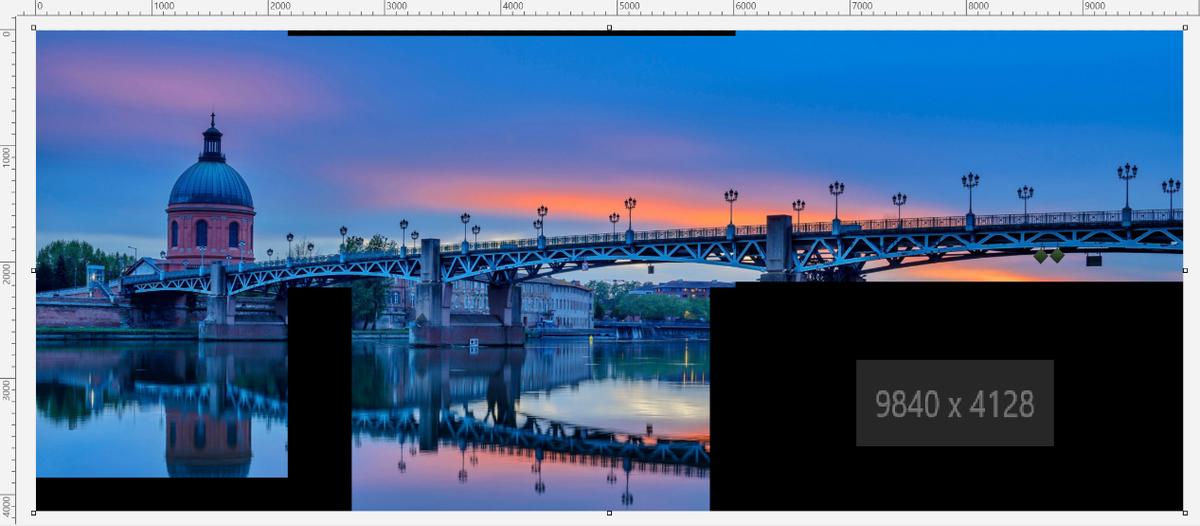Click the 9840 x 4128 dimensions label
Screen dimensions: 1200x526
tap(954, 403)
